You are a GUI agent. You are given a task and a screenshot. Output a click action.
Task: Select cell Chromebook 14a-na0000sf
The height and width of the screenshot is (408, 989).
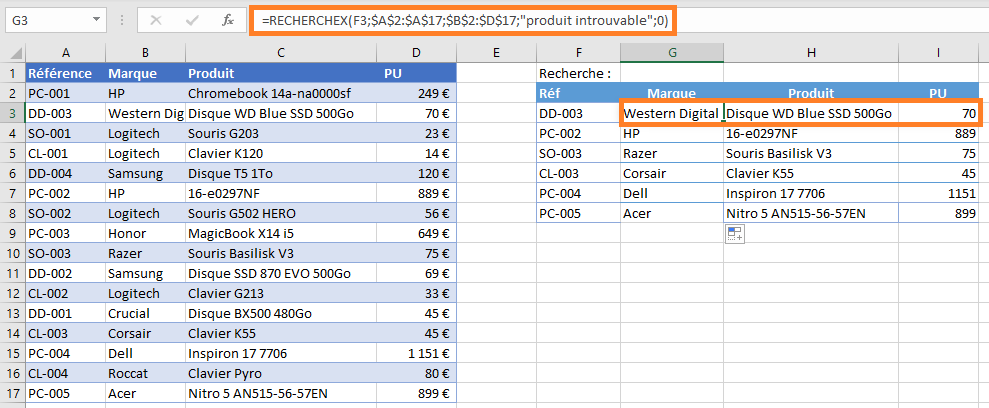click(281, 93)
